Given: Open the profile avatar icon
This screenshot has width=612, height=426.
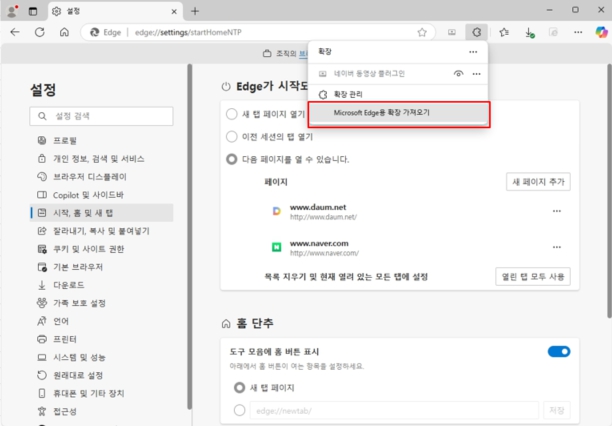Looking at the screenshot, I should (x=12, y=11).
